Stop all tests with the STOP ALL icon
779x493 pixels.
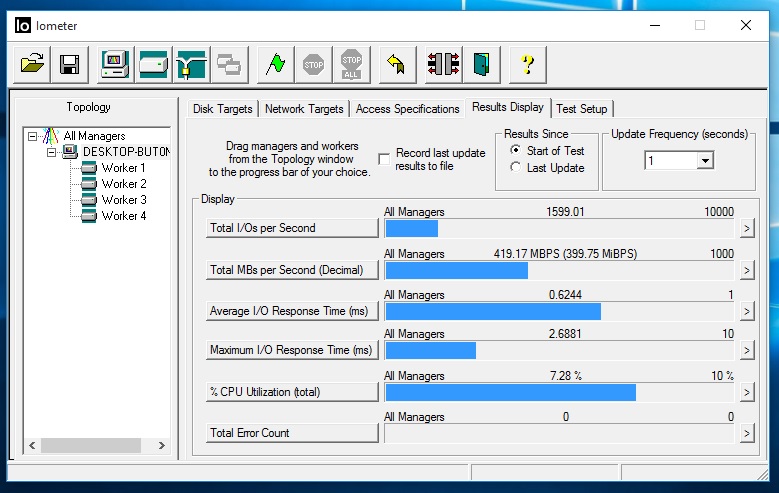(x=351, y=65)
